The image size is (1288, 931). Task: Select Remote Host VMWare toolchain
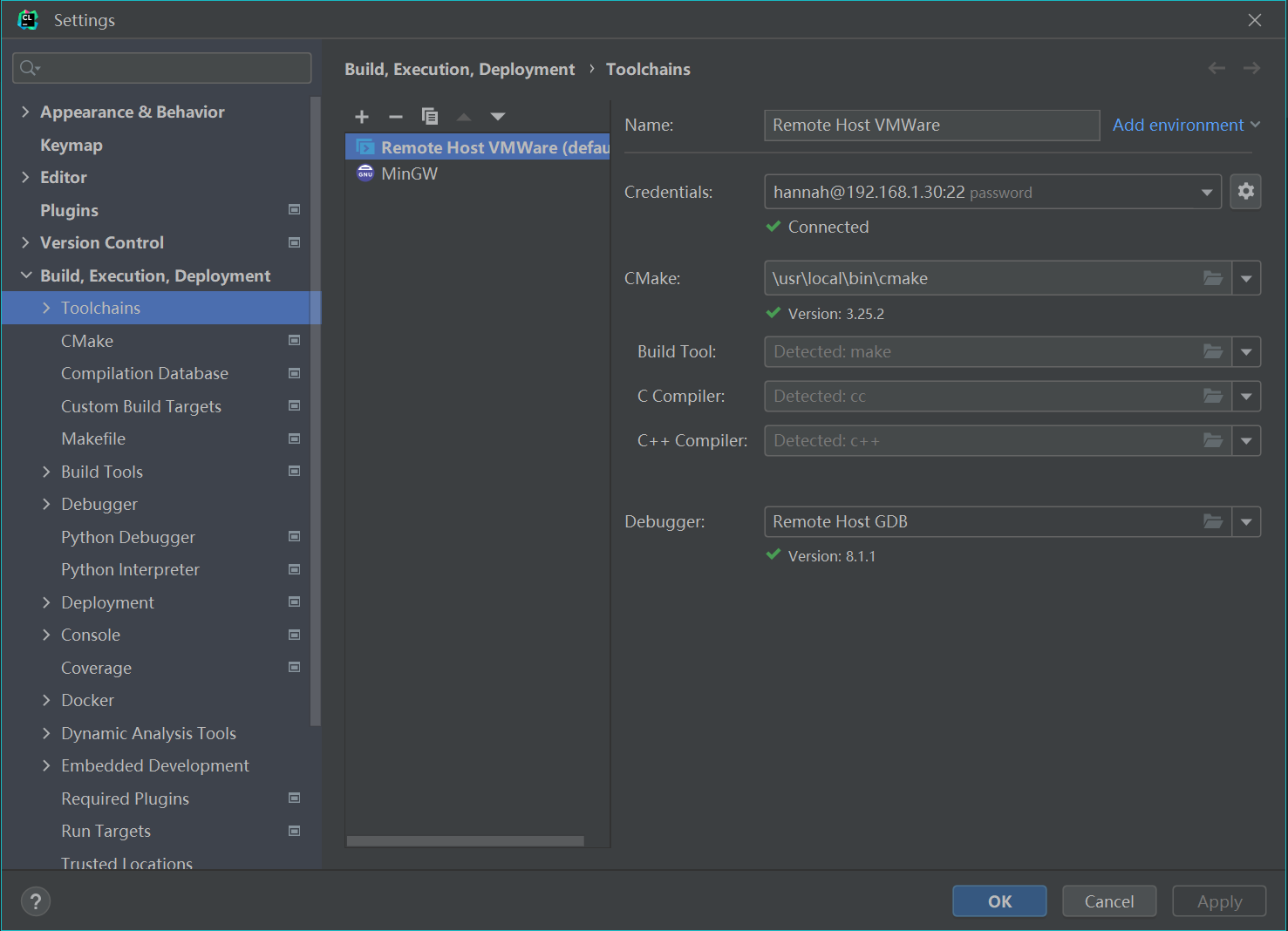pyautogui.click(x=478, y=147)
